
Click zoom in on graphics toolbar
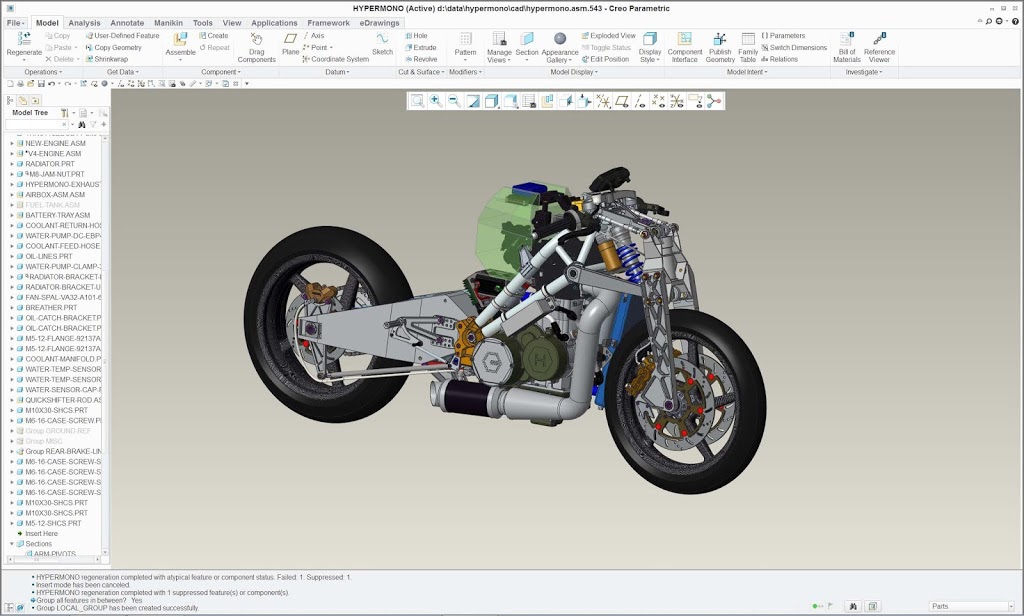click(436, 101)
